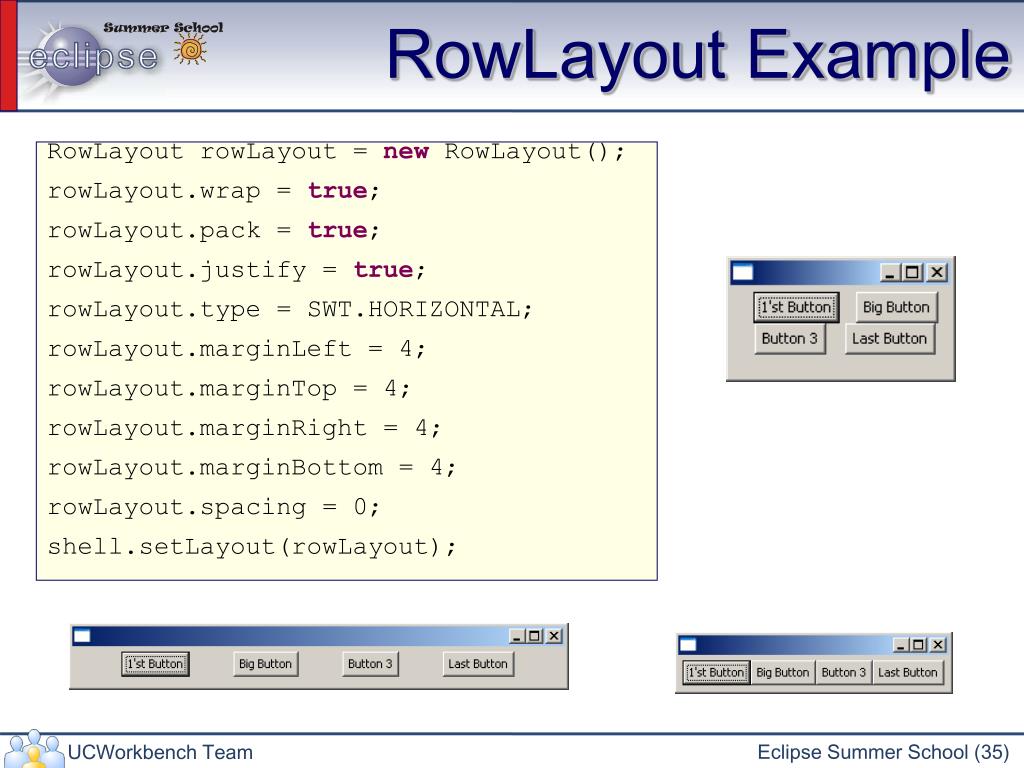Click "Button 3" in the wrapped two-row window
This screenshot has width=1024, height=768.
click(x=790, y=338)
